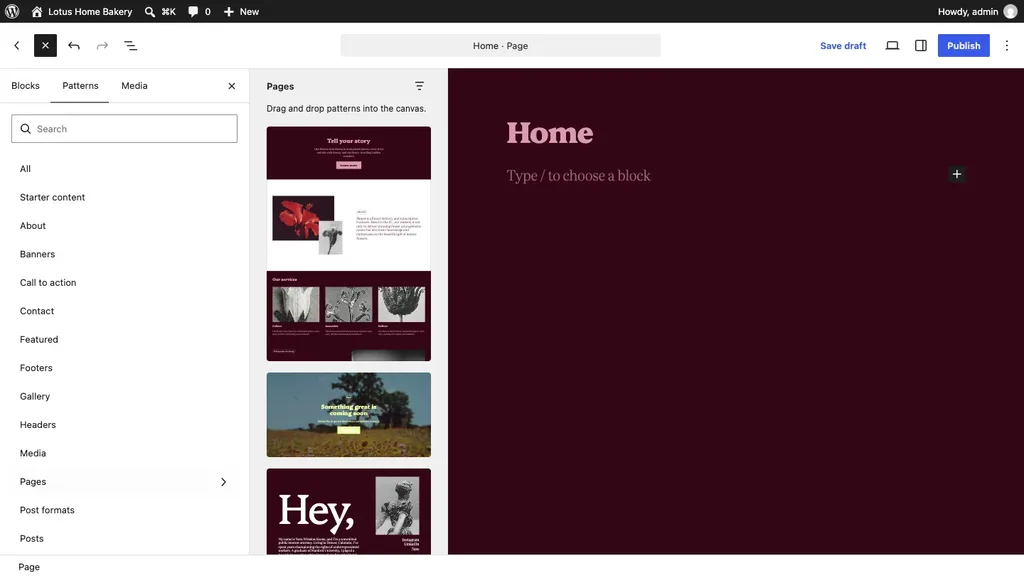Close the inserter panel with X

231,86
